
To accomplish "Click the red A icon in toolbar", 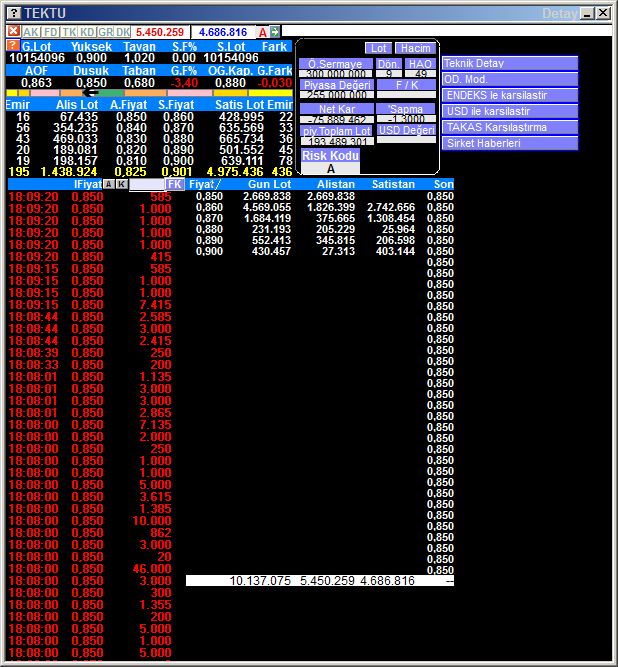I will point(262,32).
